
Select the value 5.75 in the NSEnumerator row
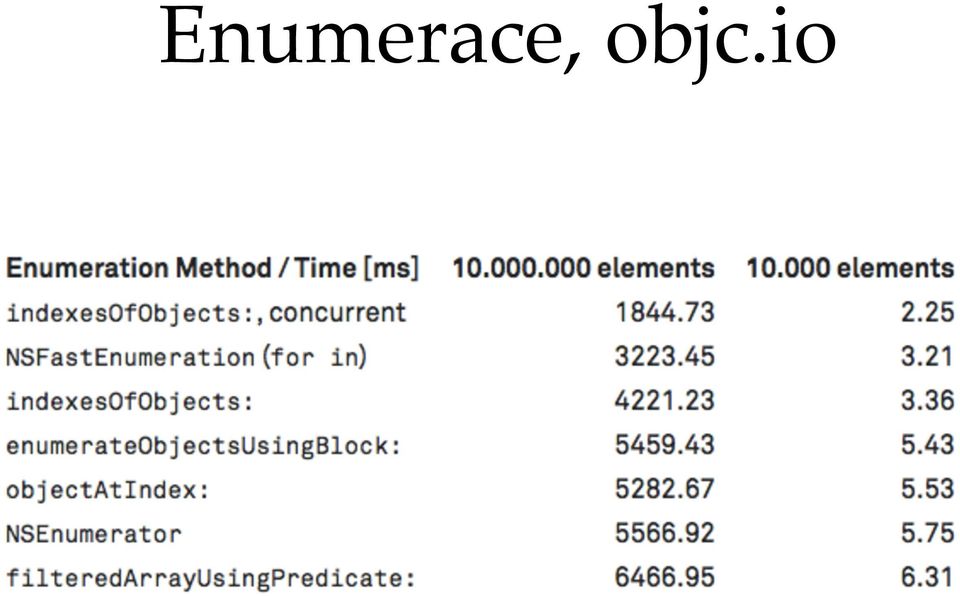tap(927, 533)
